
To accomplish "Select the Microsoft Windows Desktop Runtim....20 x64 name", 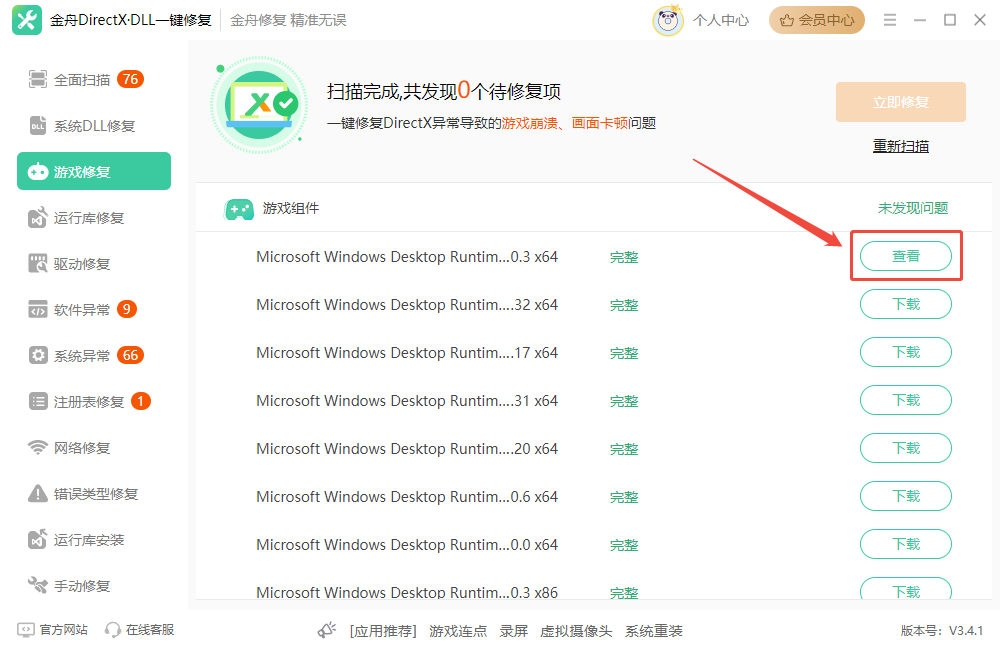I will (407, 448).
